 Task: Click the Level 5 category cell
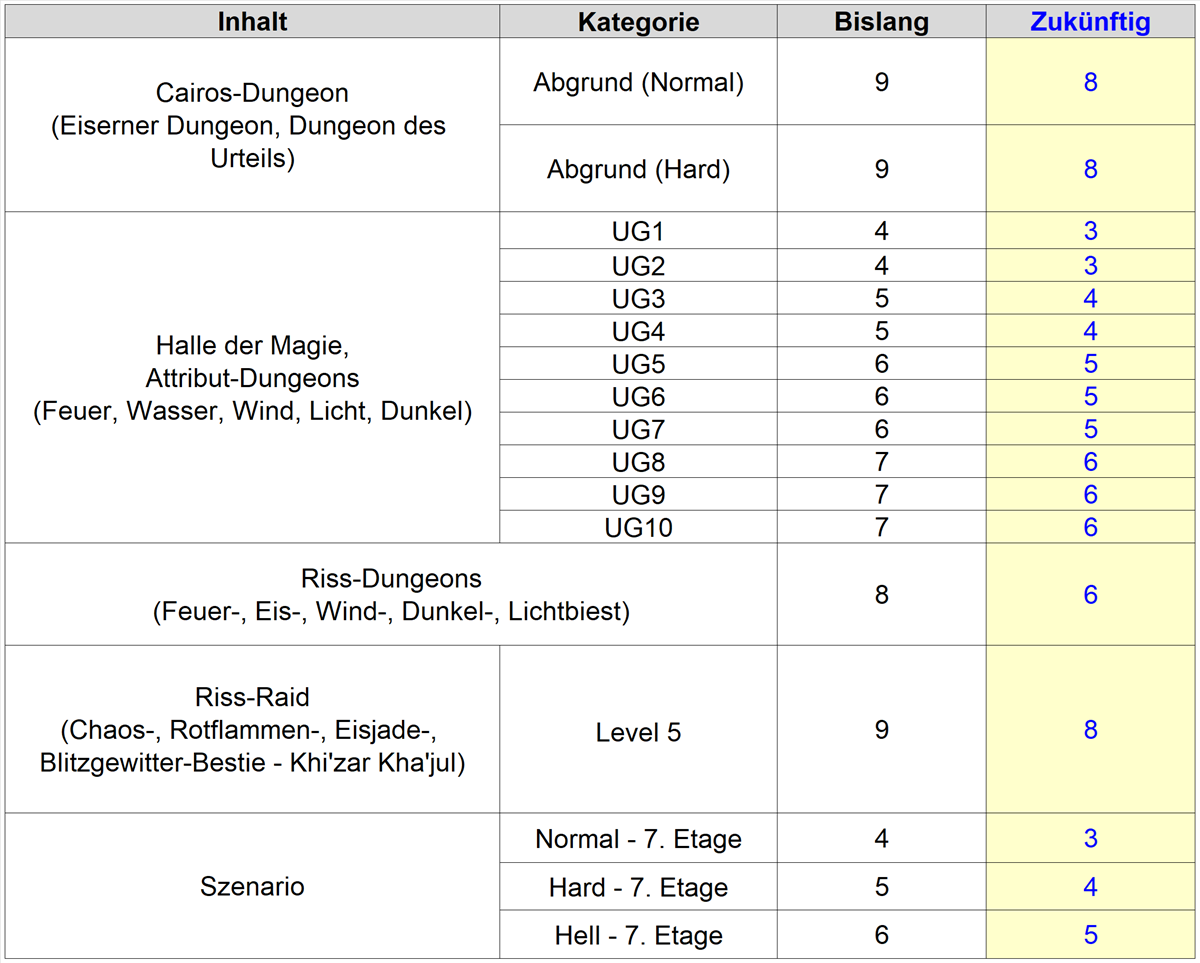click(x=638, y=732)
